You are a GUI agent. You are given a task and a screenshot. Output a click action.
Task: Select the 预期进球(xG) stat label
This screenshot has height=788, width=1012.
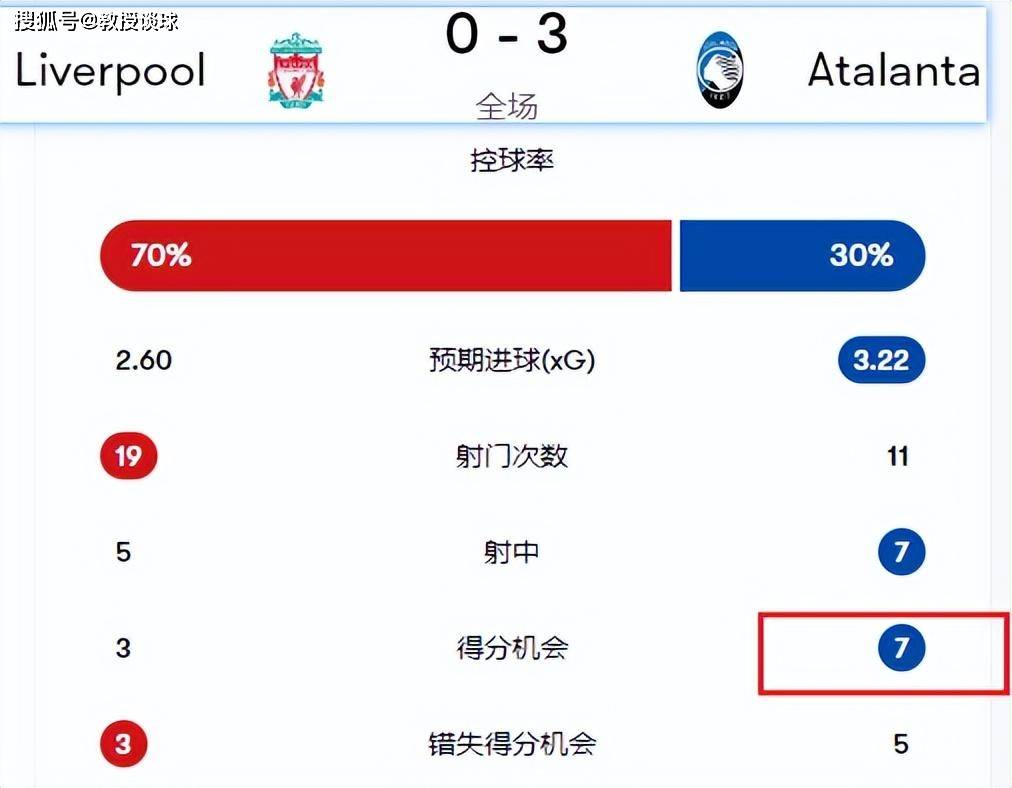pyautogui.click(x=512, y=359)
